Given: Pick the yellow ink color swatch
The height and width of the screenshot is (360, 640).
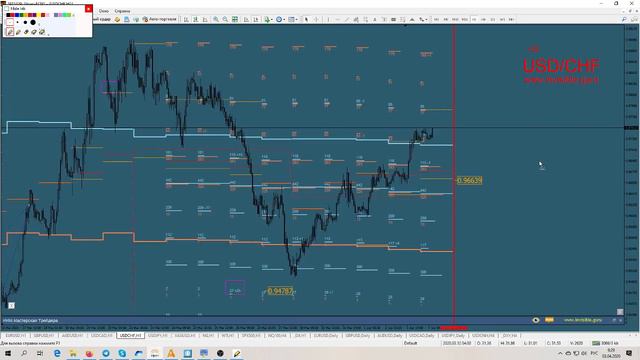Looking at the screenshot, I should click(38, 15).
